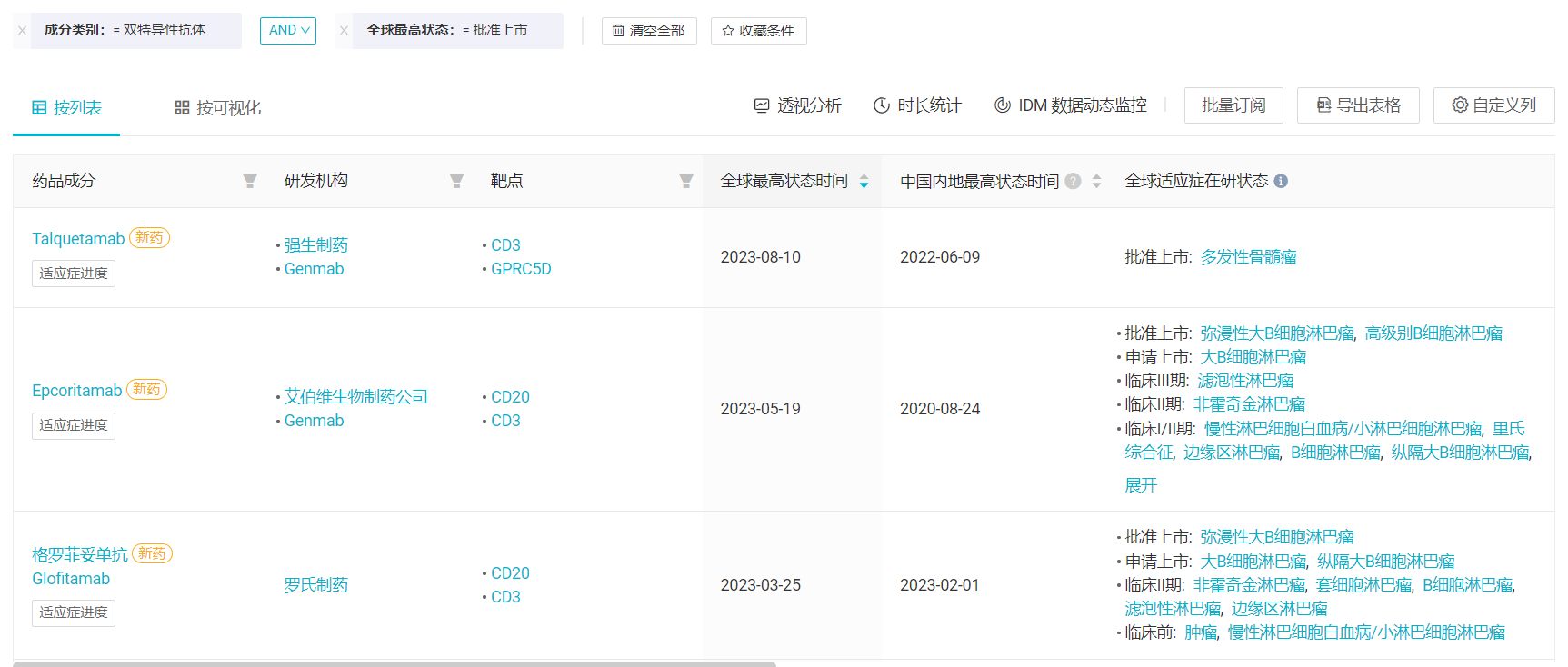Switch to 按可视化 tab

(217, 108)
